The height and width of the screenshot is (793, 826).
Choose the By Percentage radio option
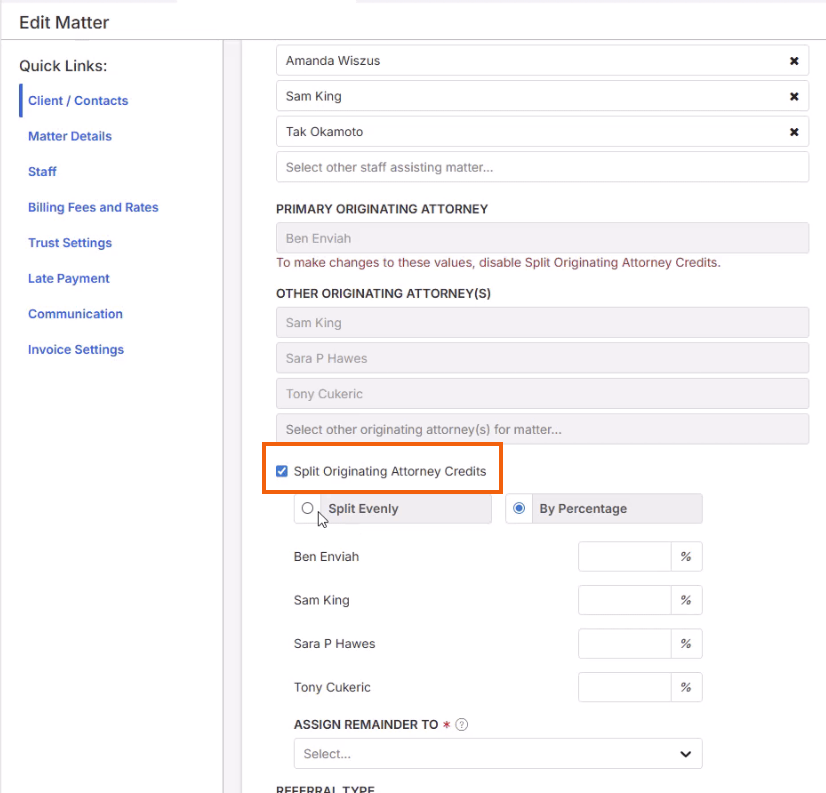tap(519, 508)
